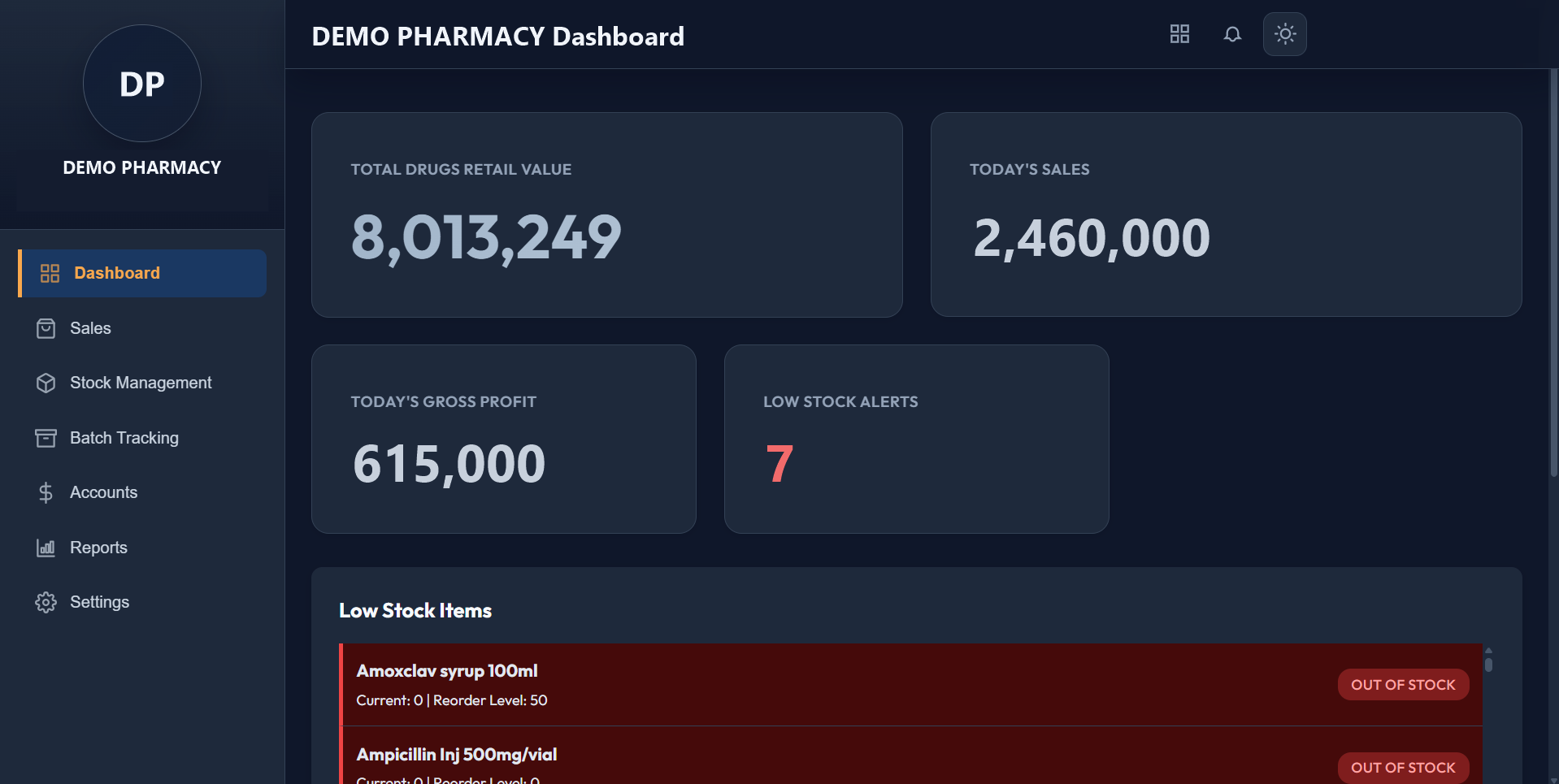The width and height of the screenshot is (1559, 784).
Task: Navigate to Accounts page
Action: pyautogui.click(x=142, y=492)
